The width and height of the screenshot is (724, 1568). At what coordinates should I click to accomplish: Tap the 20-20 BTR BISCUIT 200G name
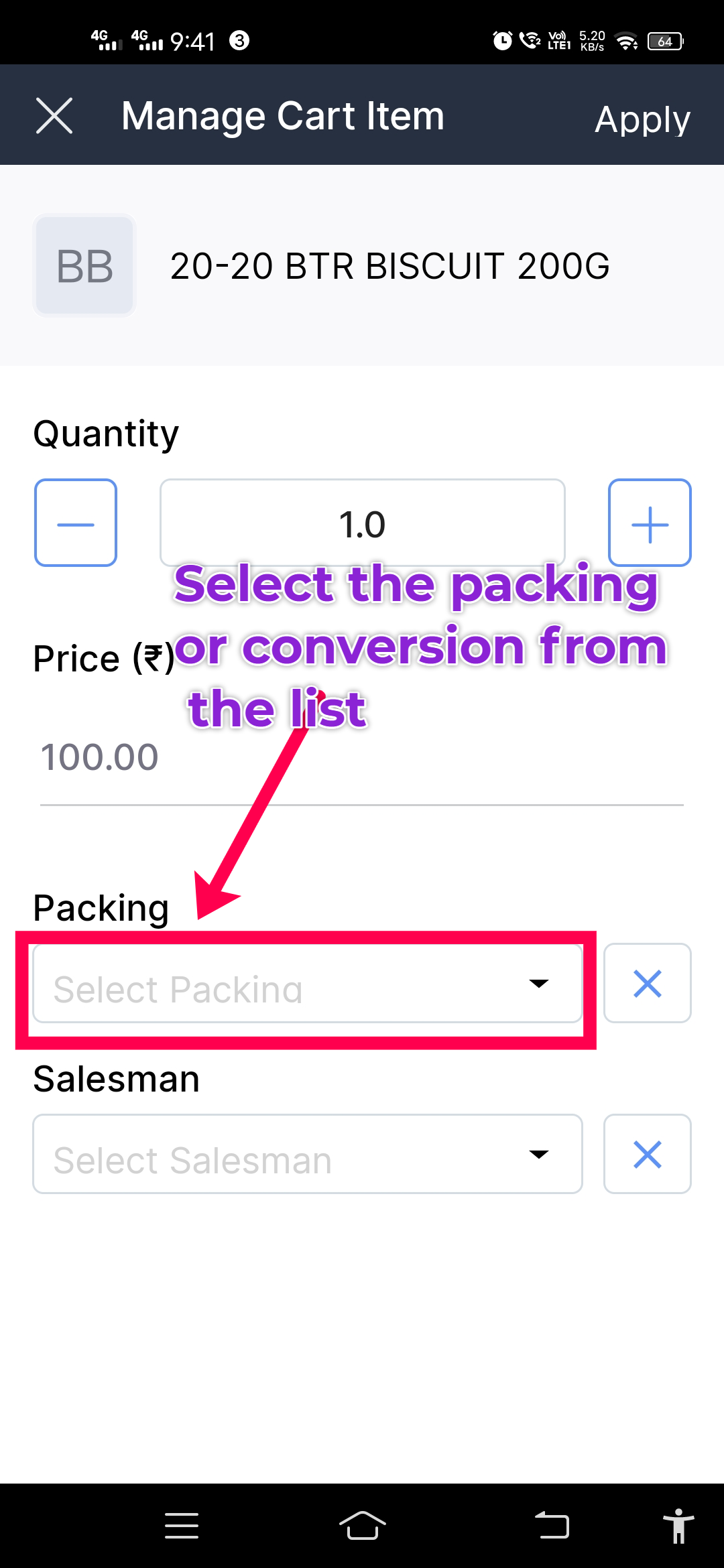tap(389, 266)
